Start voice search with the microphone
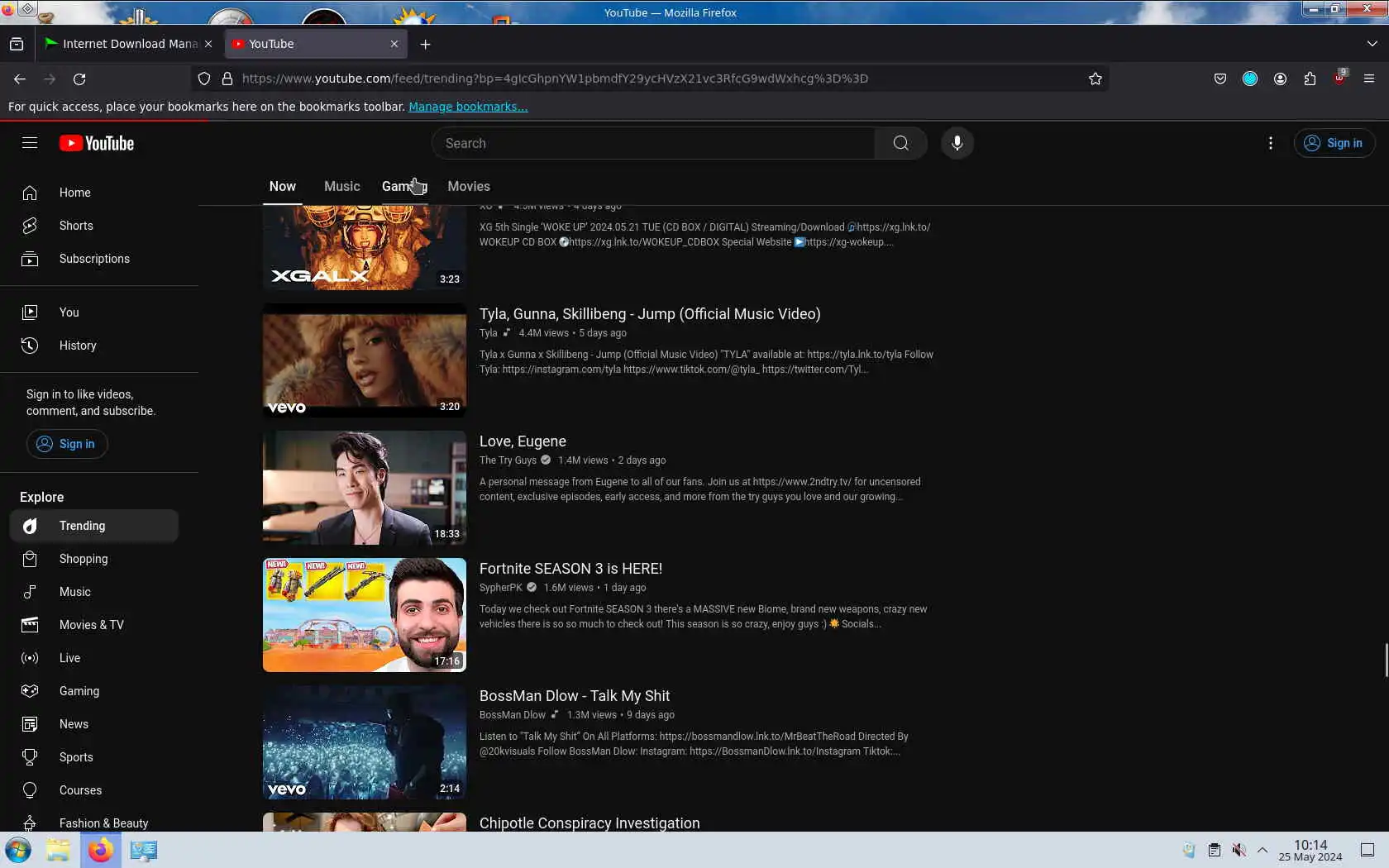 tap(957, 143)
